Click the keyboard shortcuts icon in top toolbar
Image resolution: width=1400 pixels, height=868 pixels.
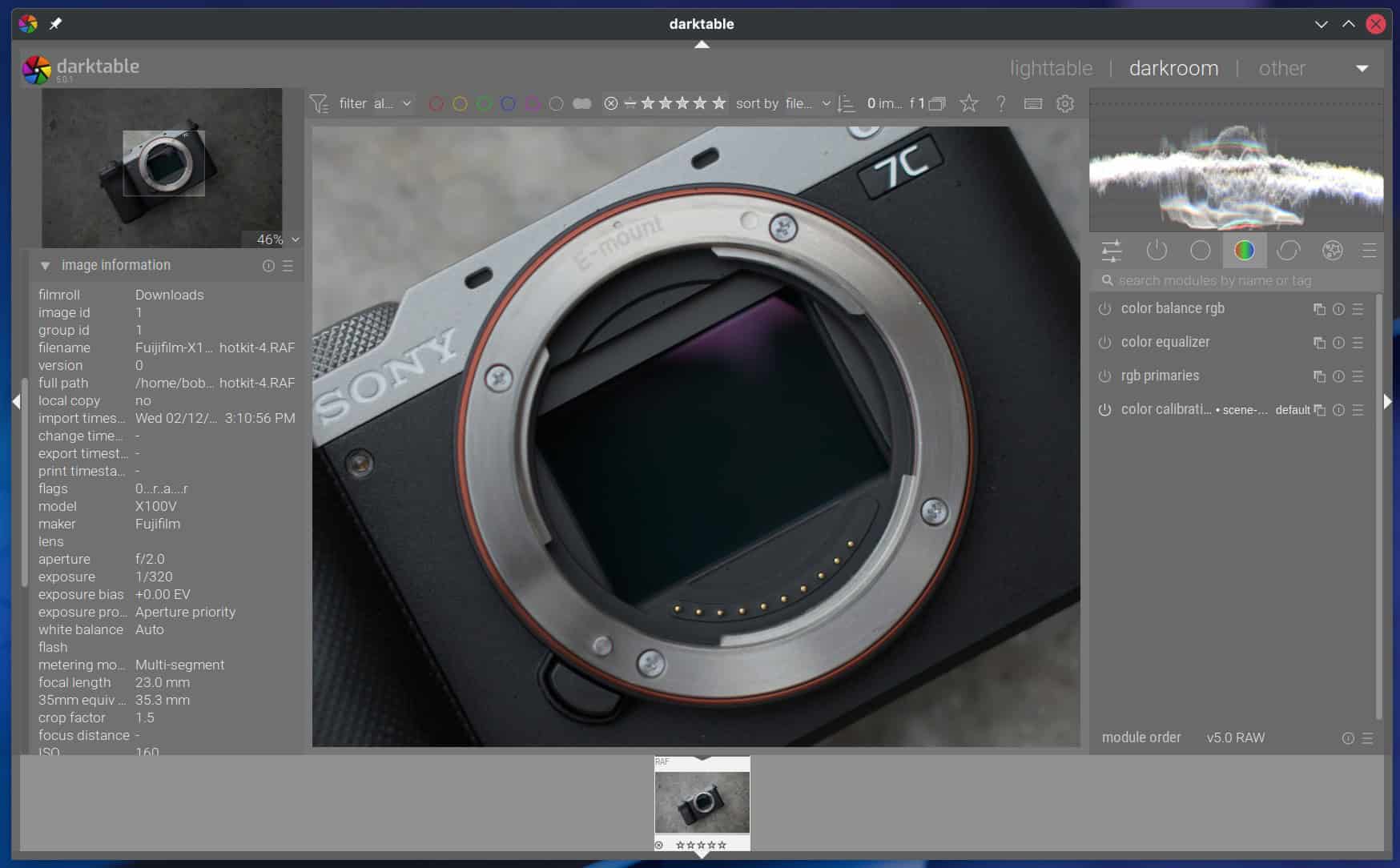coord(1033,103)
